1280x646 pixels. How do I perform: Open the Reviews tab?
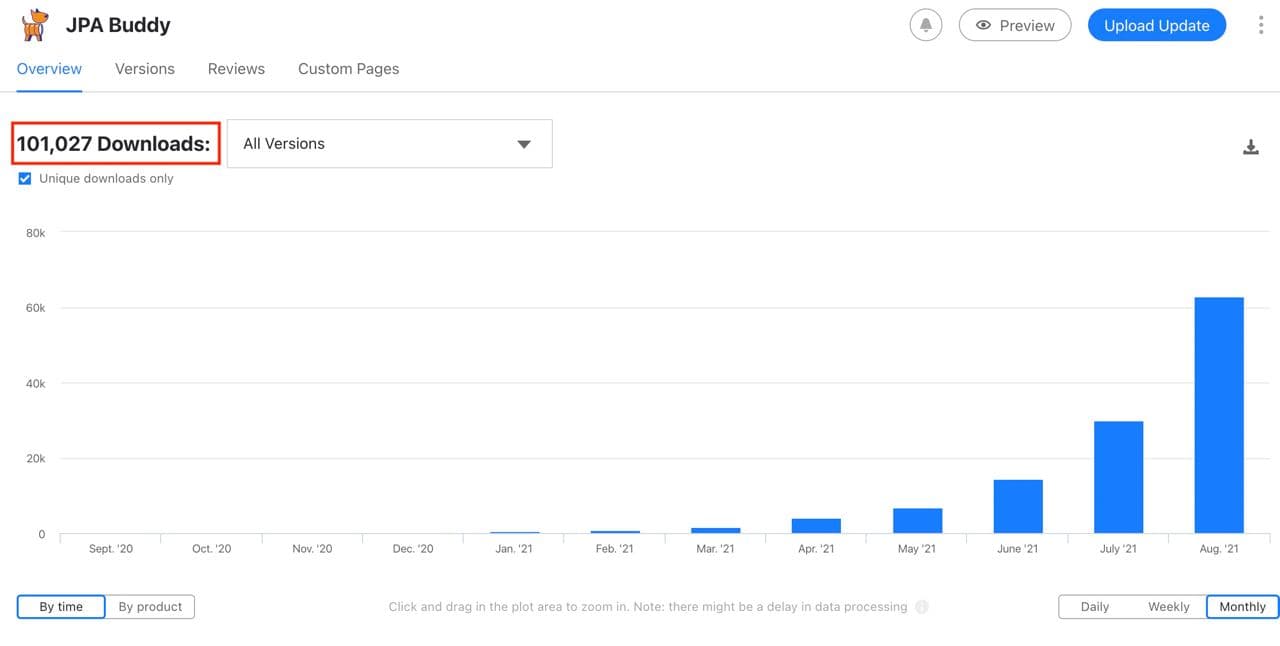click(x=236, y=69)
